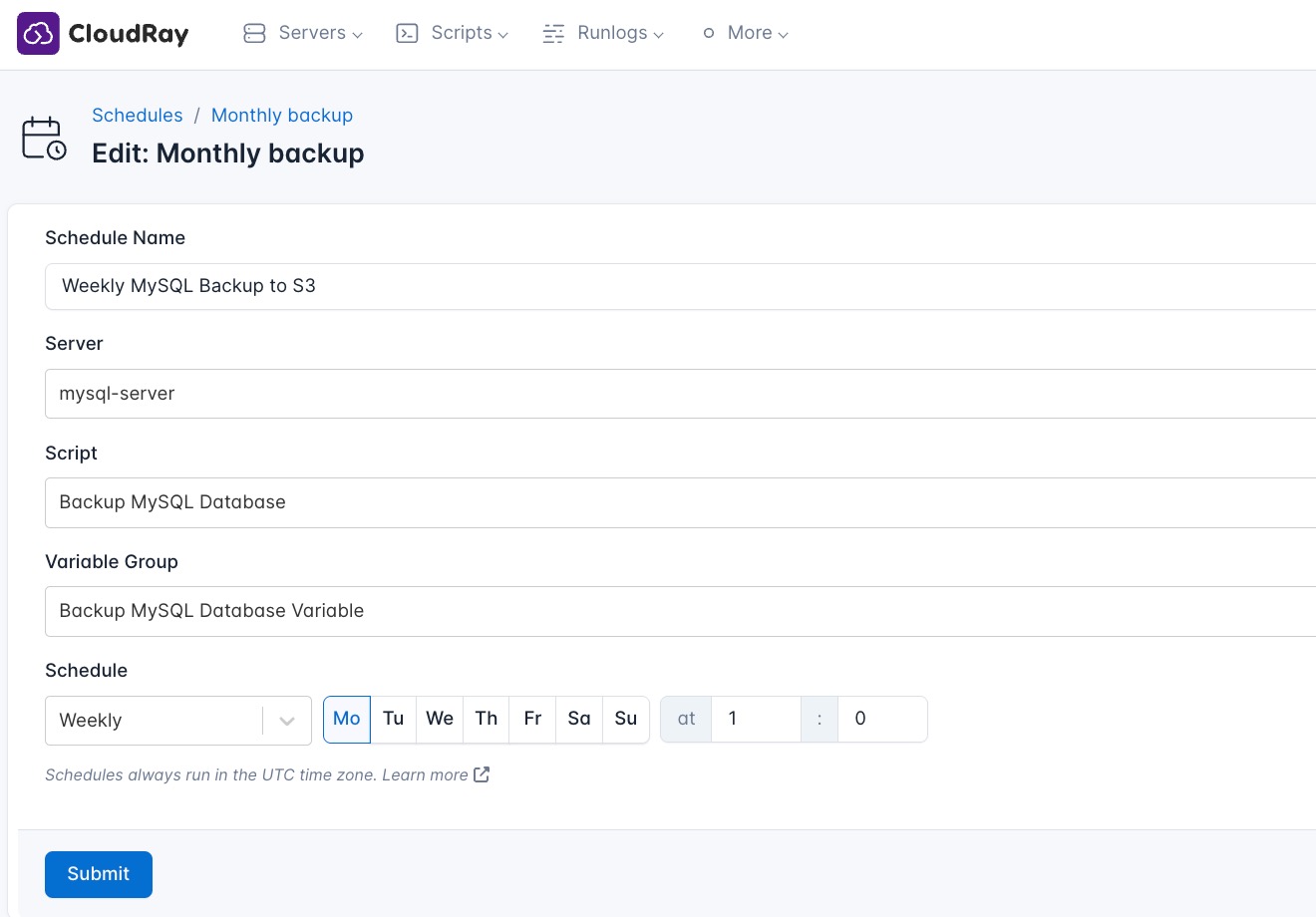Image resolution: width=1316 pixels, height=917 pixels.
Task: Open the Runlogs menu
Action: coord(612,33)
